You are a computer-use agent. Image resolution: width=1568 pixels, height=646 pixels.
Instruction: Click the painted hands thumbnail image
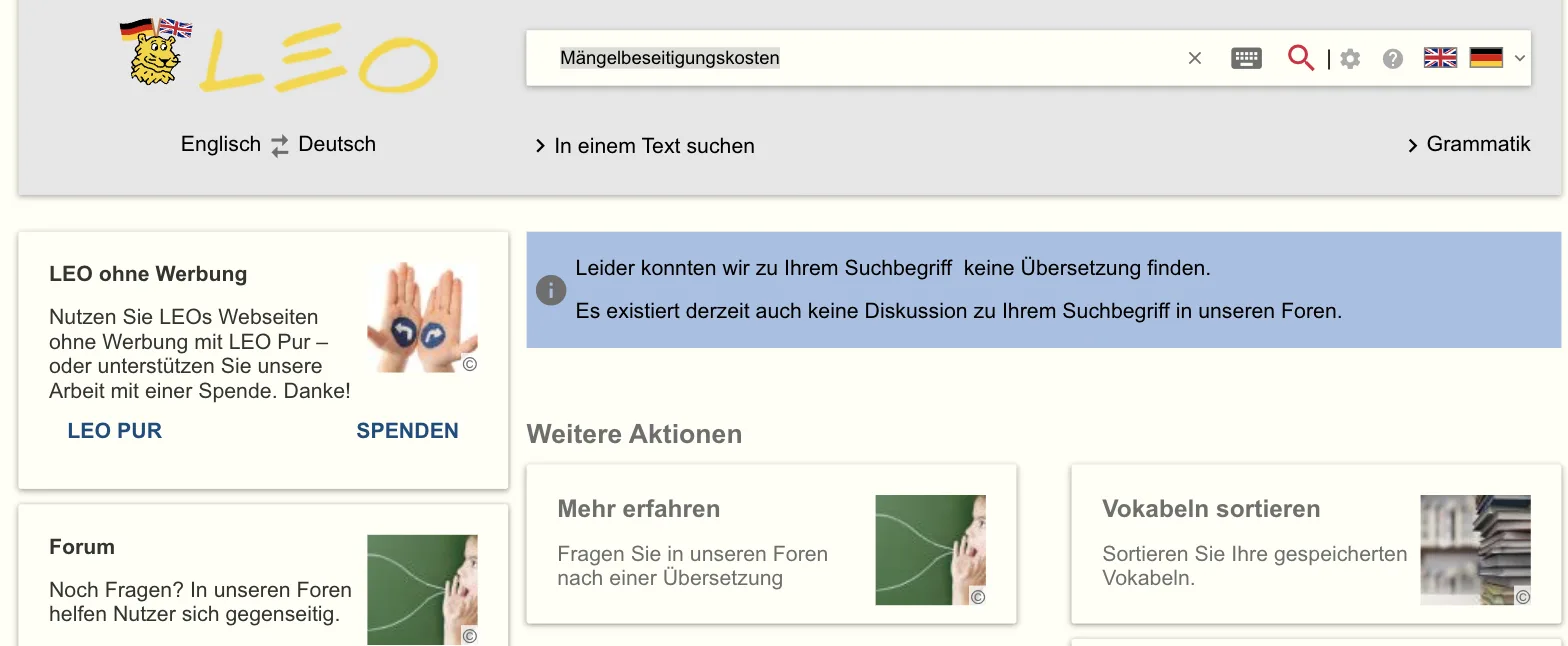(x=422, y=318)
